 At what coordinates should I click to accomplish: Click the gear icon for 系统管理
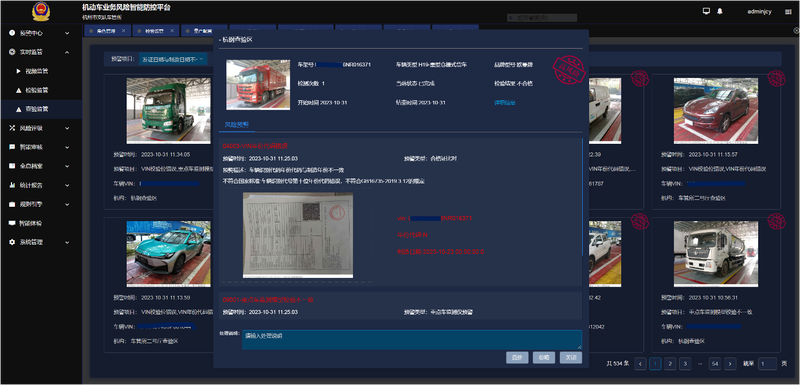tap(12, 242)
